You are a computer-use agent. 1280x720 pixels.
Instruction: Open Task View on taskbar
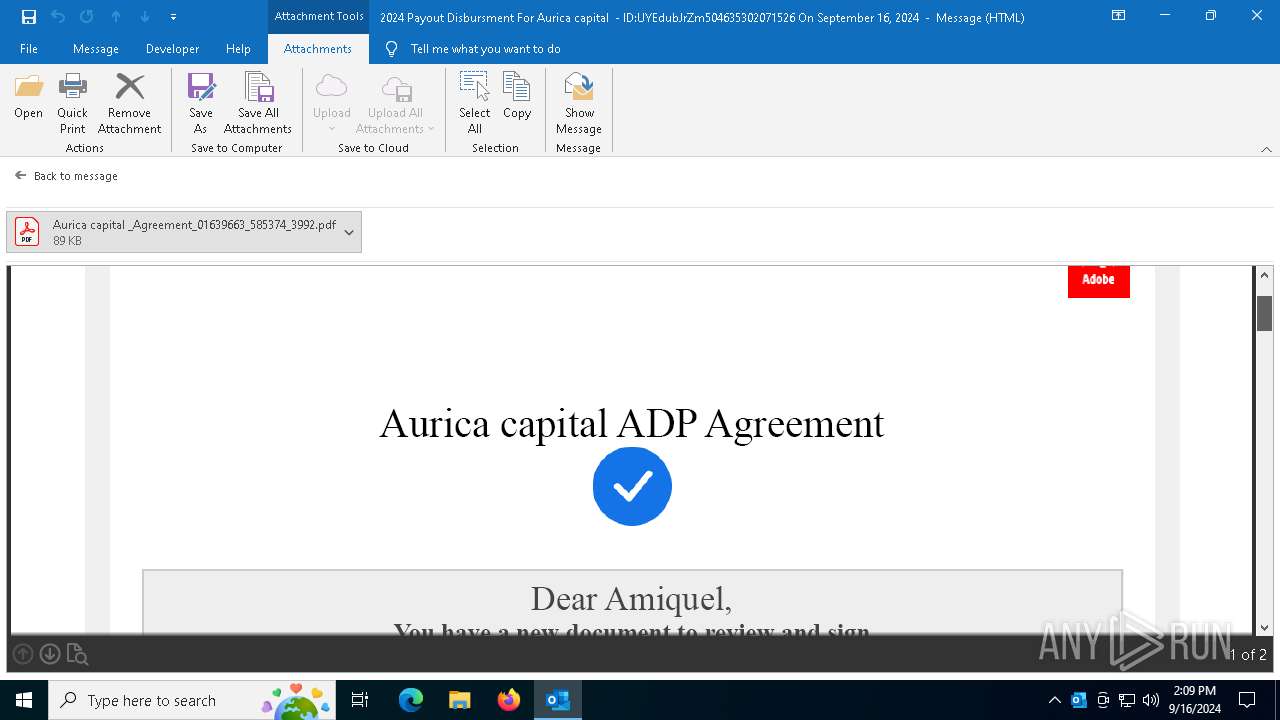360,700
